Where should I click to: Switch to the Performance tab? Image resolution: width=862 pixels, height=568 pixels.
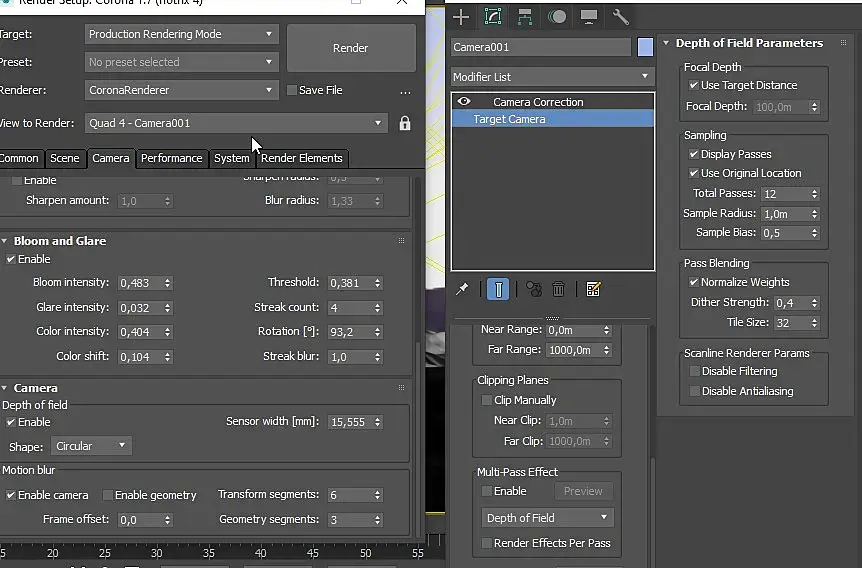[172, 158]
